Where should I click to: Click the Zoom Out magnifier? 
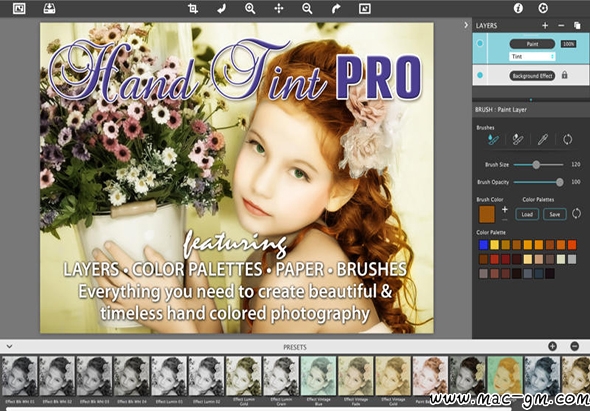click(x=307, y=8)
